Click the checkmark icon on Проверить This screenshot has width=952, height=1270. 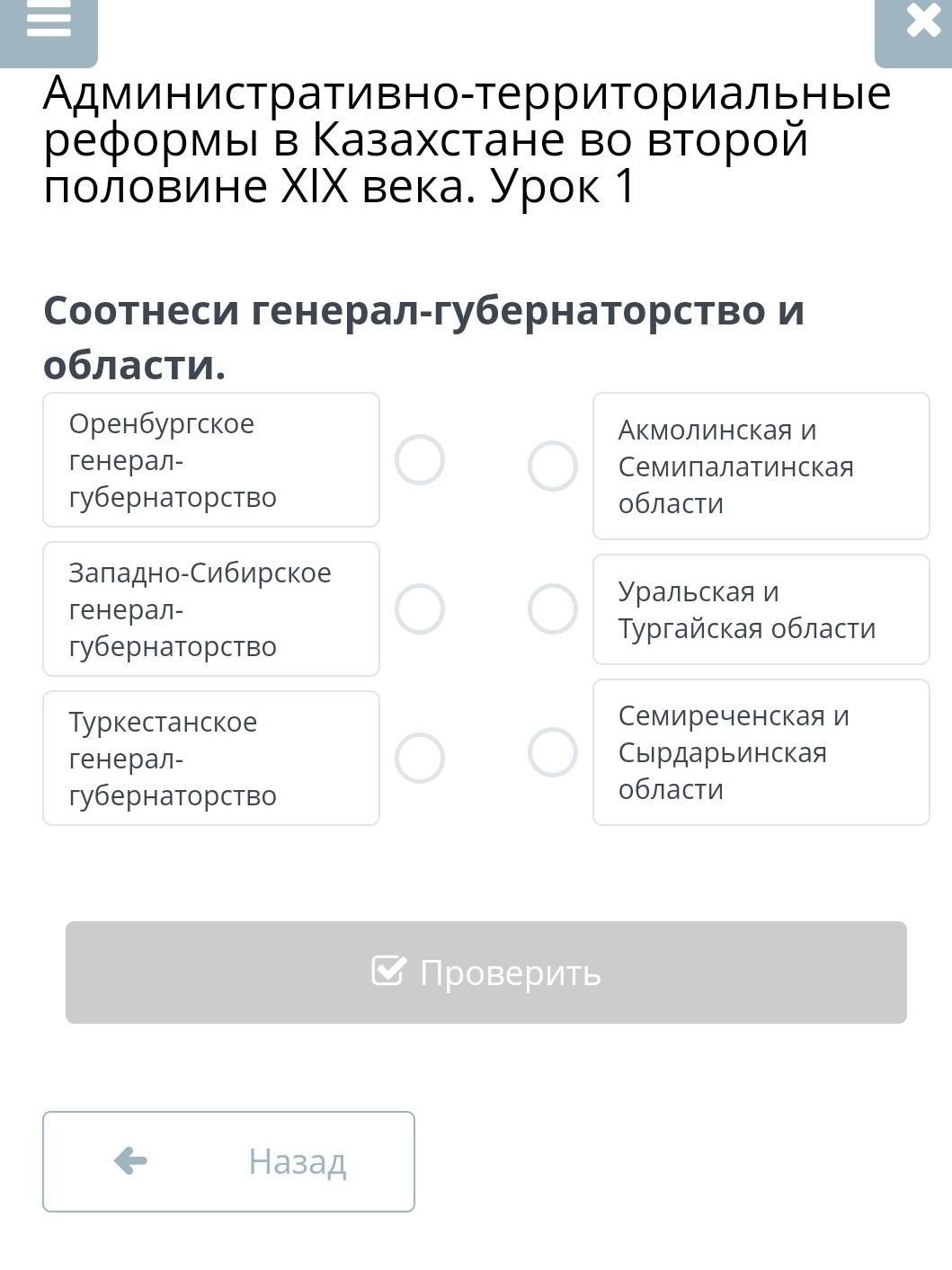pyautogui.click(x=389, y=971)
